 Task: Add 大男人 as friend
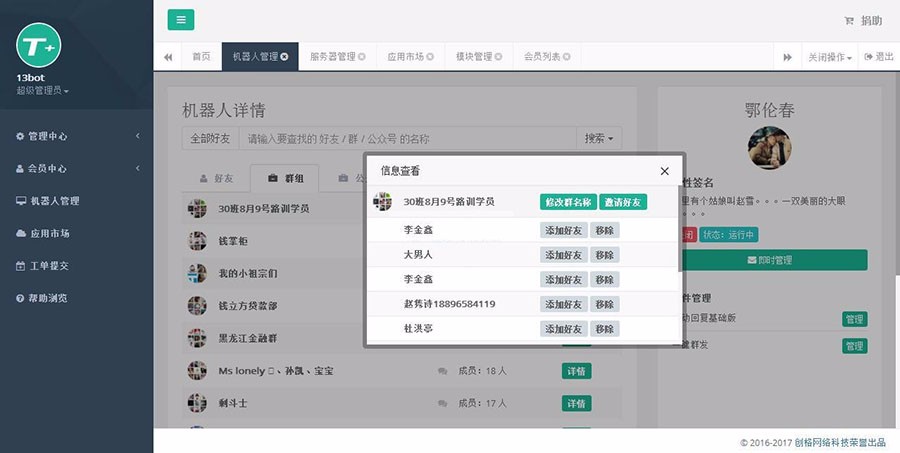pos(564,255)
